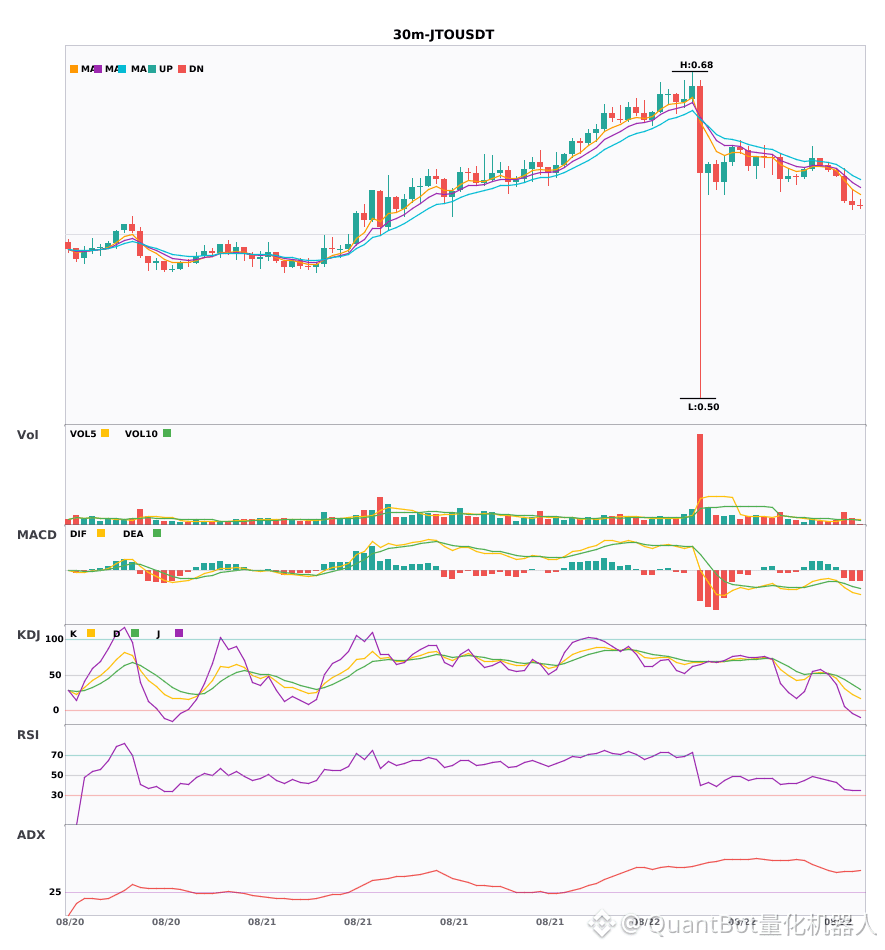Click the UP legend text
Image resolution: width=885 pixels, height=950 pixels.
click(x=166, y=69)
